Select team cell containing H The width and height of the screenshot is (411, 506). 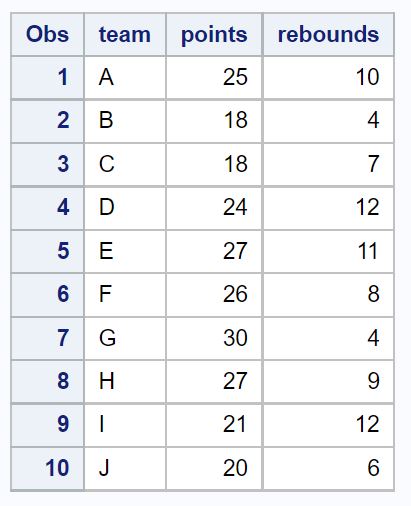[x=125, y=381]
